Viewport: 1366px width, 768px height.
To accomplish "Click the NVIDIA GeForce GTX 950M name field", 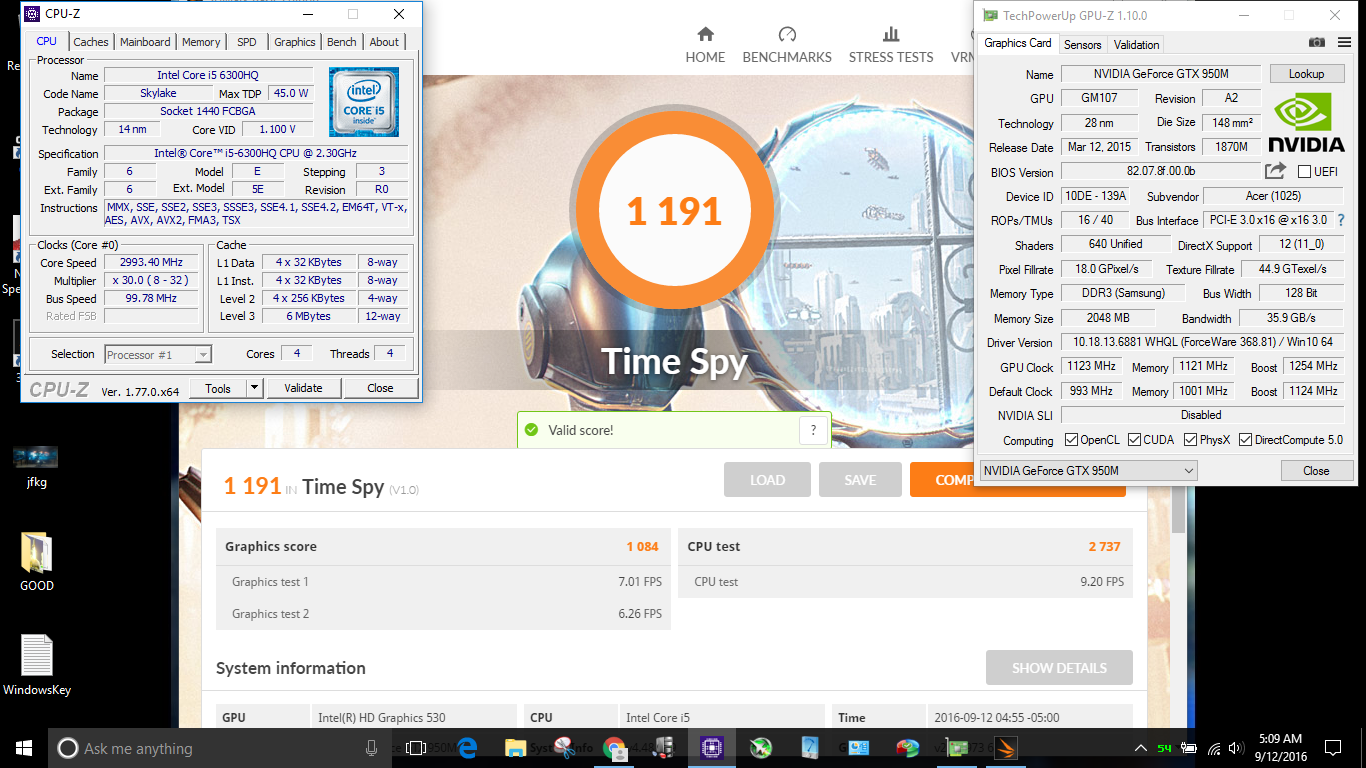I will click(1160, 74).
